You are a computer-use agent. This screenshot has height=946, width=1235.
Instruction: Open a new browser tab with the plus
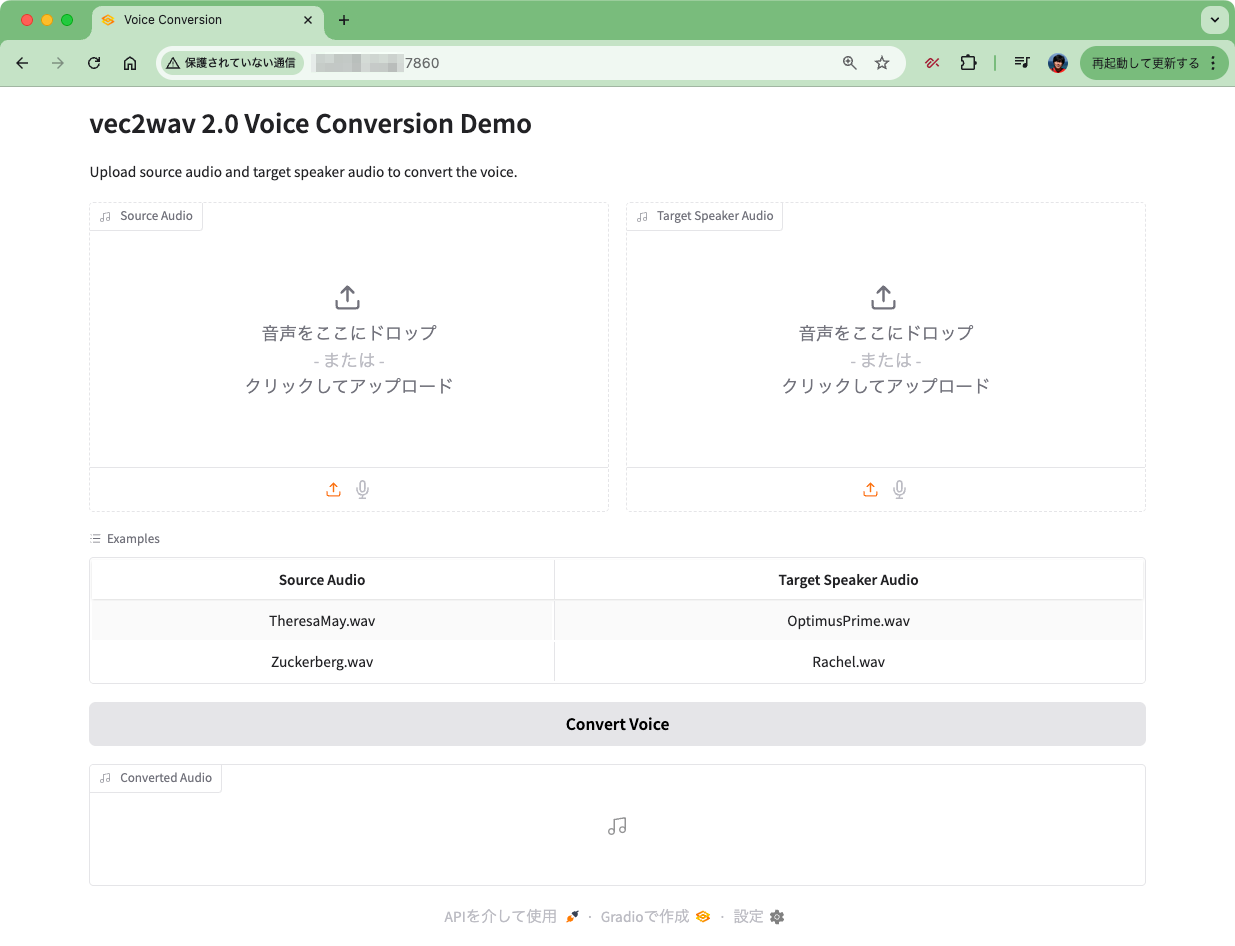click(344, 19)
